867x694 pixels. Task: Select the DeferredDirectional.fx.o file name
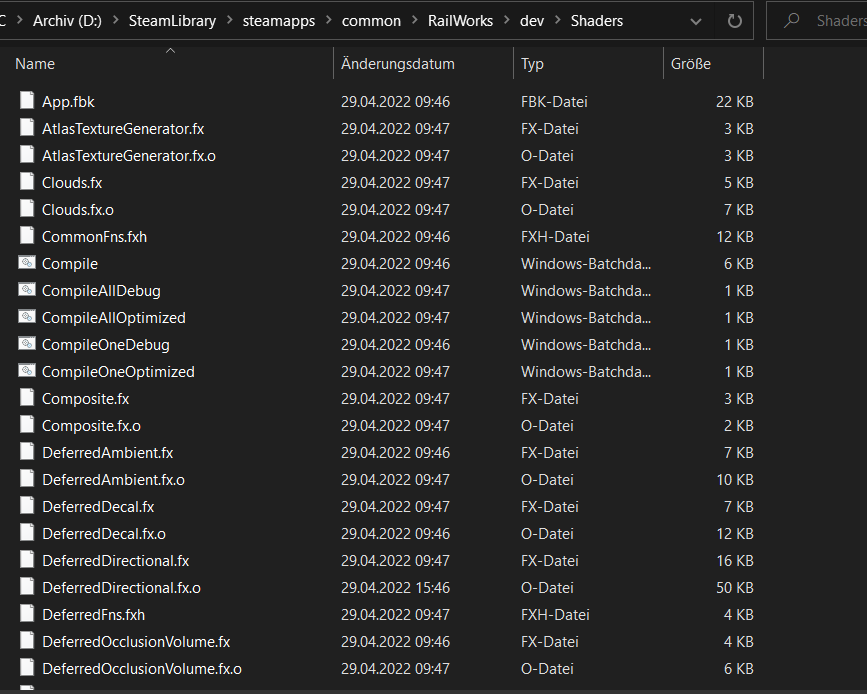[121, 588]
